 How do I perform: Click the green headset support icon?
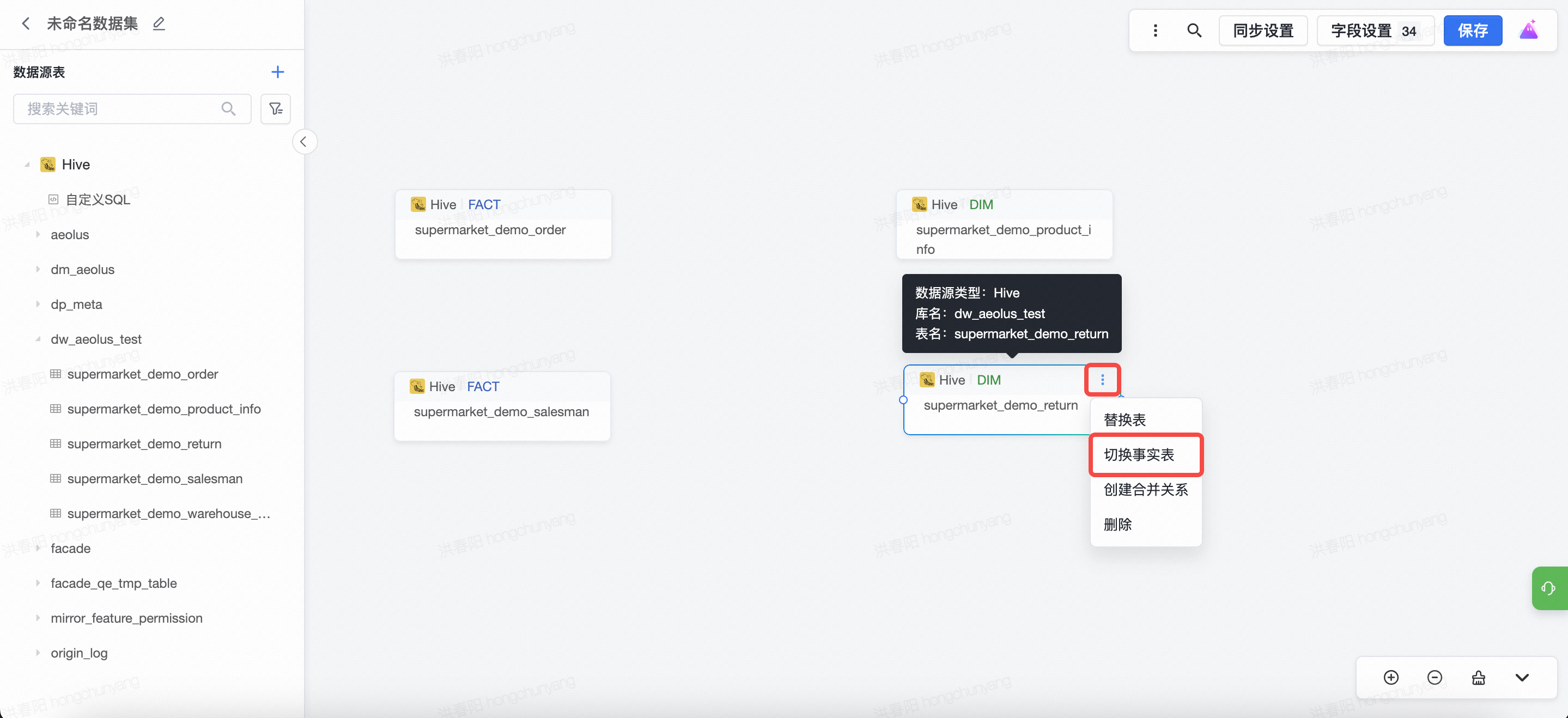(1548, 588)
